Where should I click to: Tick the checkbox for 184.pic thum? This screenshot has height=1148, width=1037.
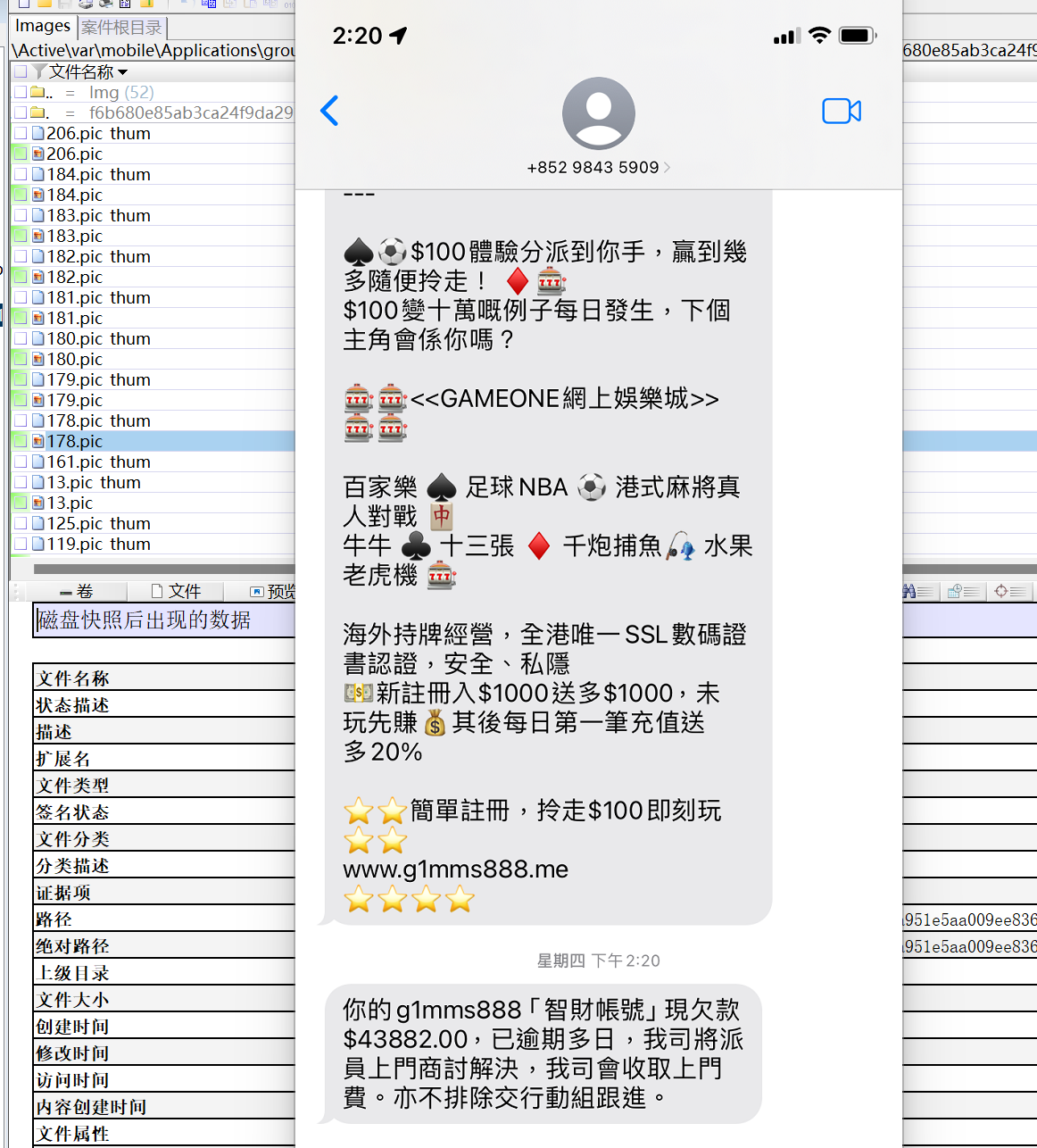21,174
